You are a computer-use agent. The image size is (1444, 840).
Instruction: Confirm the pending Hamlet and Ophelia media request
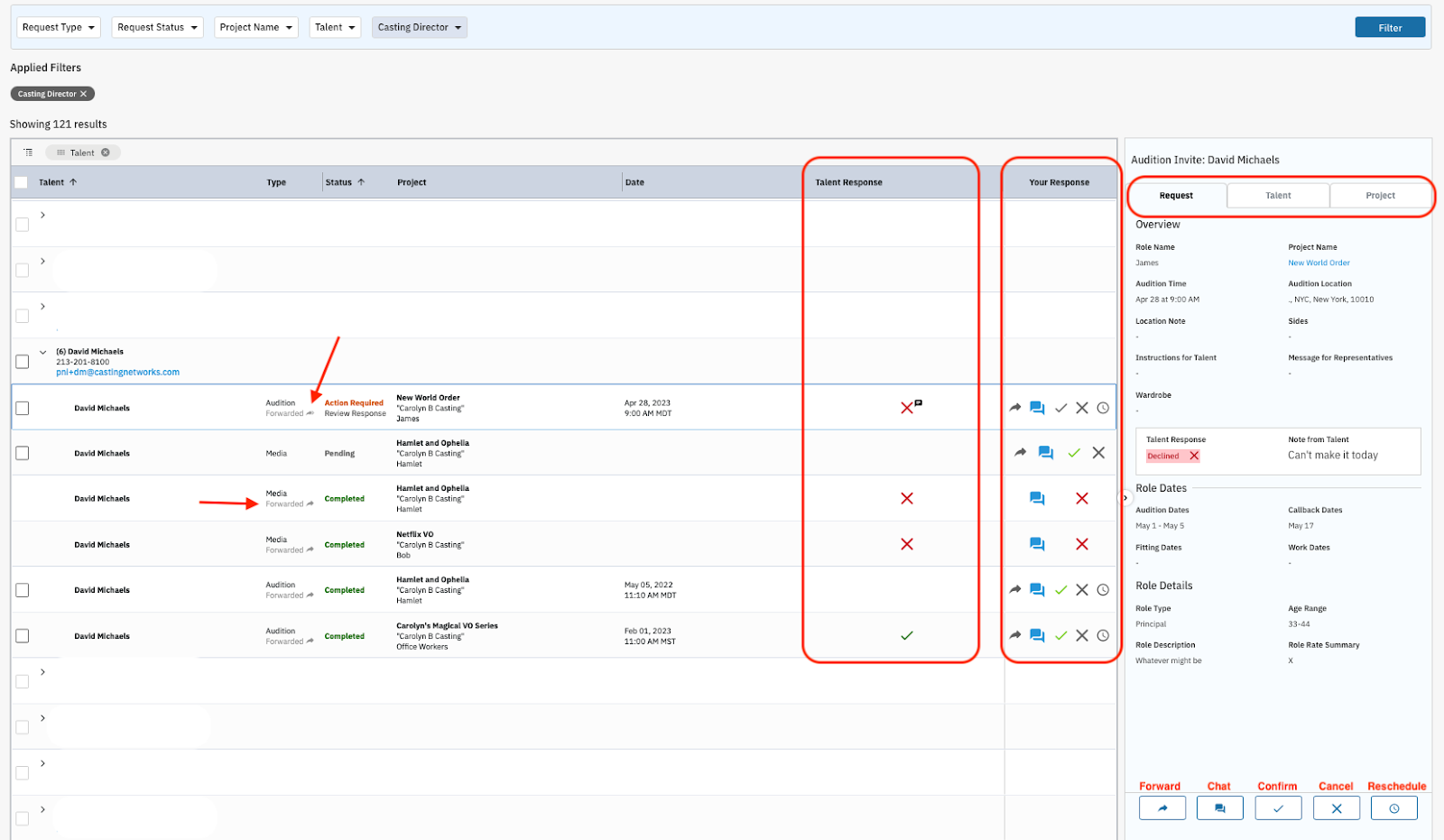click(1073, 453)
